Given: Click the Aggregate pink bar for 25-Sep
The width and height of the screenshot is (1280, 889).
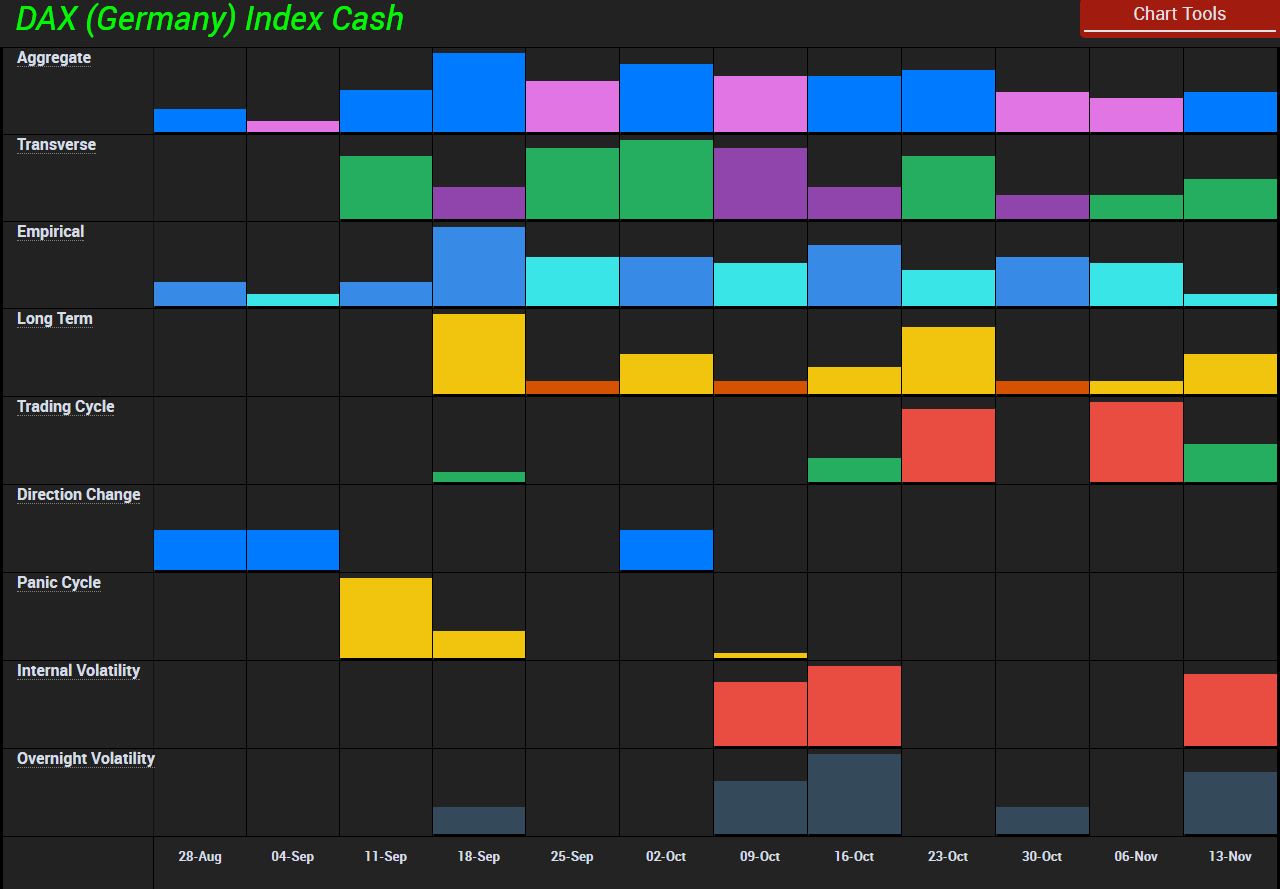Looking at the screenshot, I should [x=572, y=106].
